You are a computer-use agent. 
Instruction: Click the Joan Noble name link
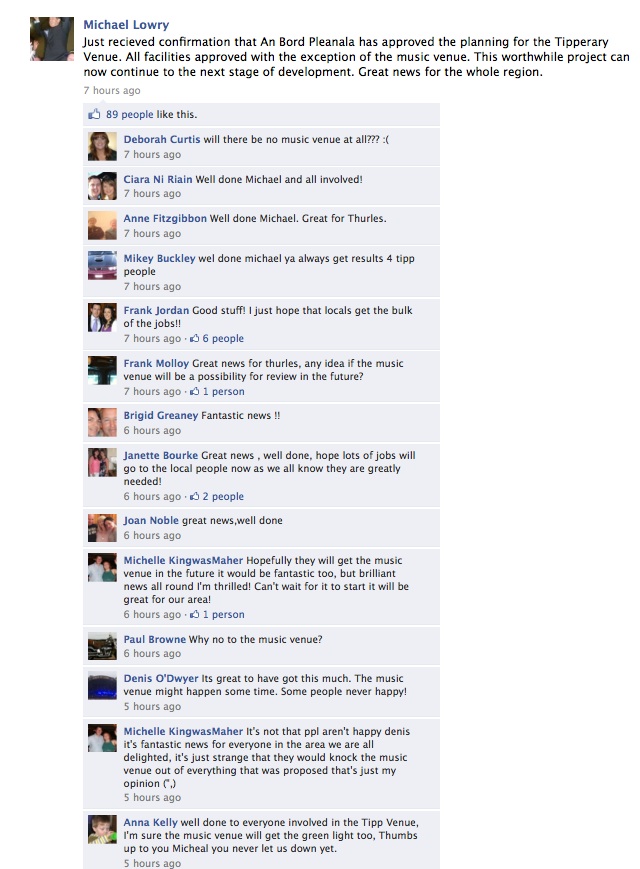click(151, 520)
